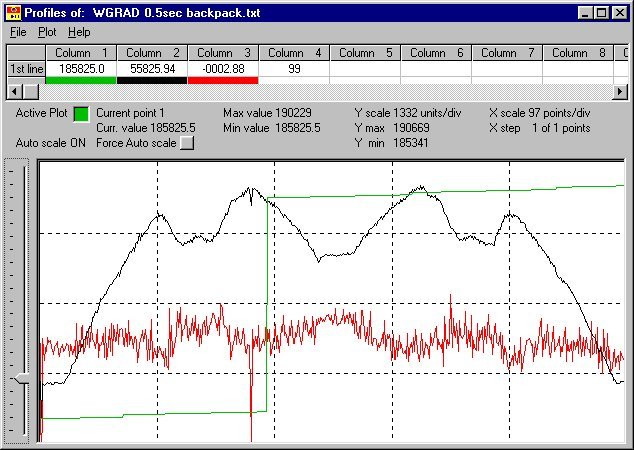Click the Column 4 header
Viewport: 634px width, 450px height.
(294, 53)
